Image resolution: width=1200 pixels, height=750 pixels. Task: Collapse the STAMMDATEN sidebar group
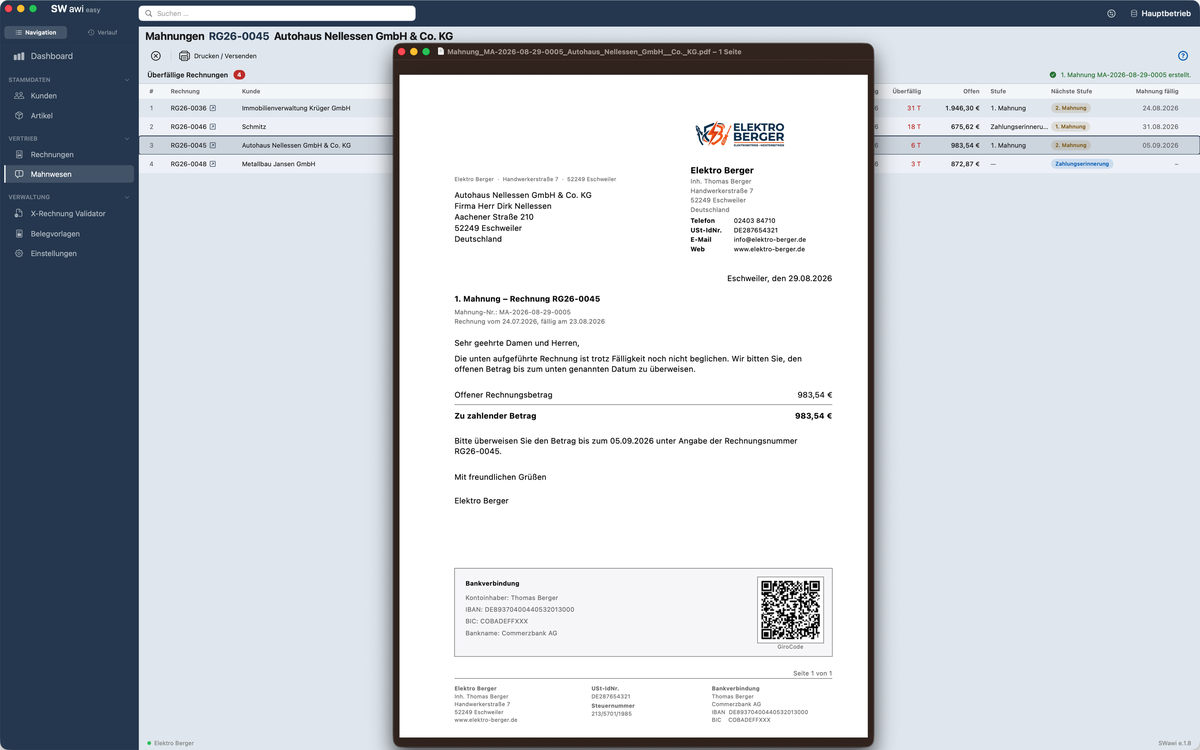click(127, 79)
